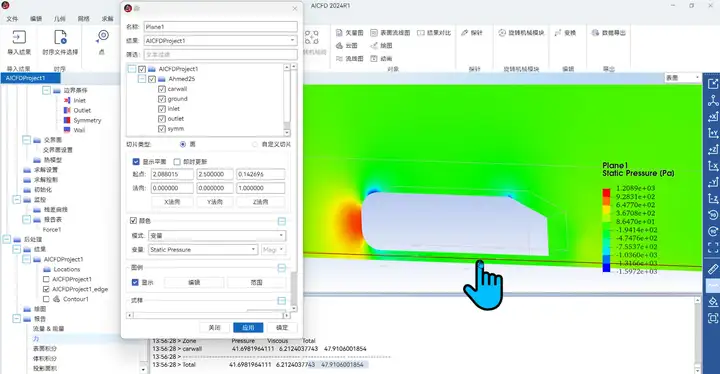Click the Import Results (导入结果) ribbon icon
Image resolution: width=720 pixels, height=374 pixels.
click(x=19, y=37)
